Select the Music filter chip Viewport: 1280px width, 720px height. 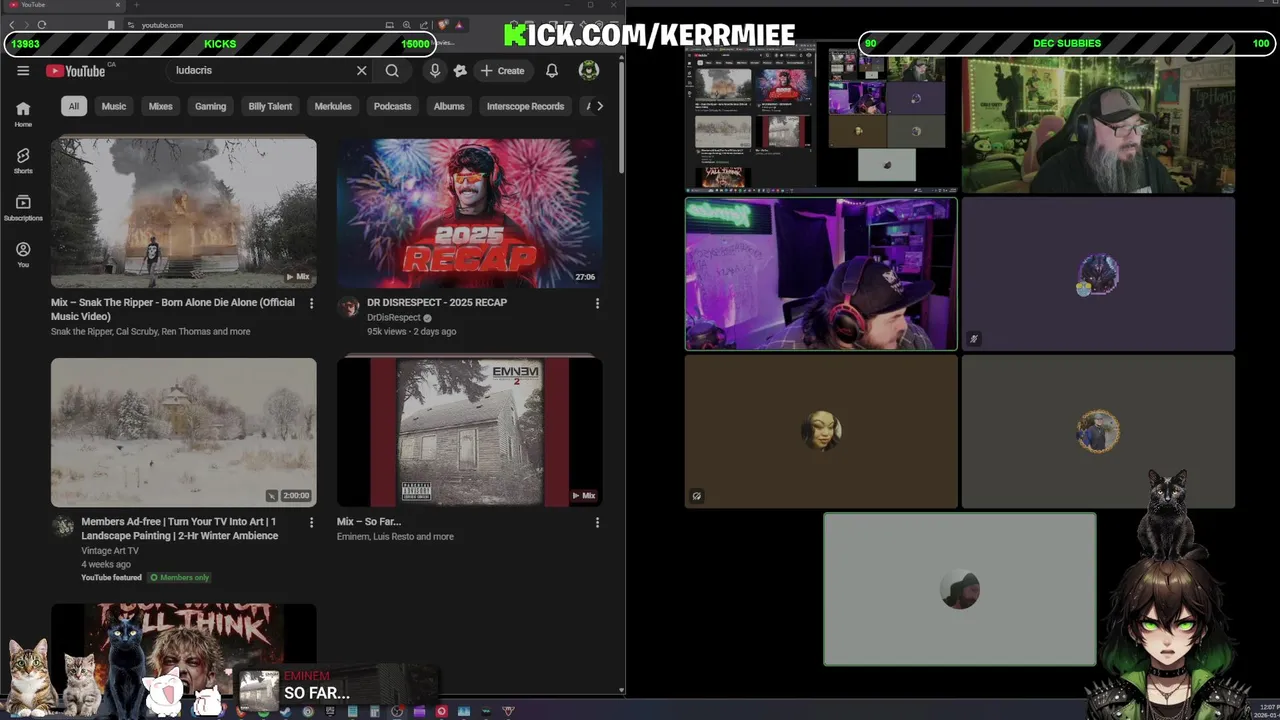(x=114, y=106)
